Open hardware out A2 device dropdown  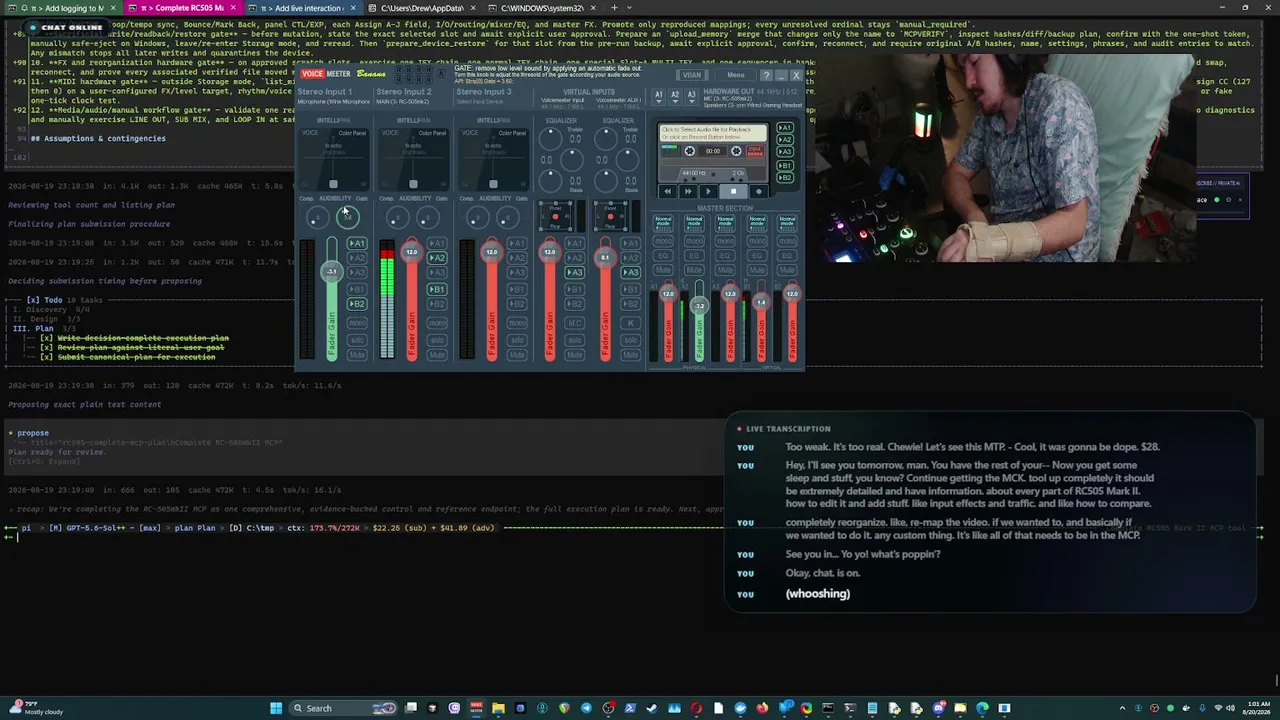pos(675,96)
